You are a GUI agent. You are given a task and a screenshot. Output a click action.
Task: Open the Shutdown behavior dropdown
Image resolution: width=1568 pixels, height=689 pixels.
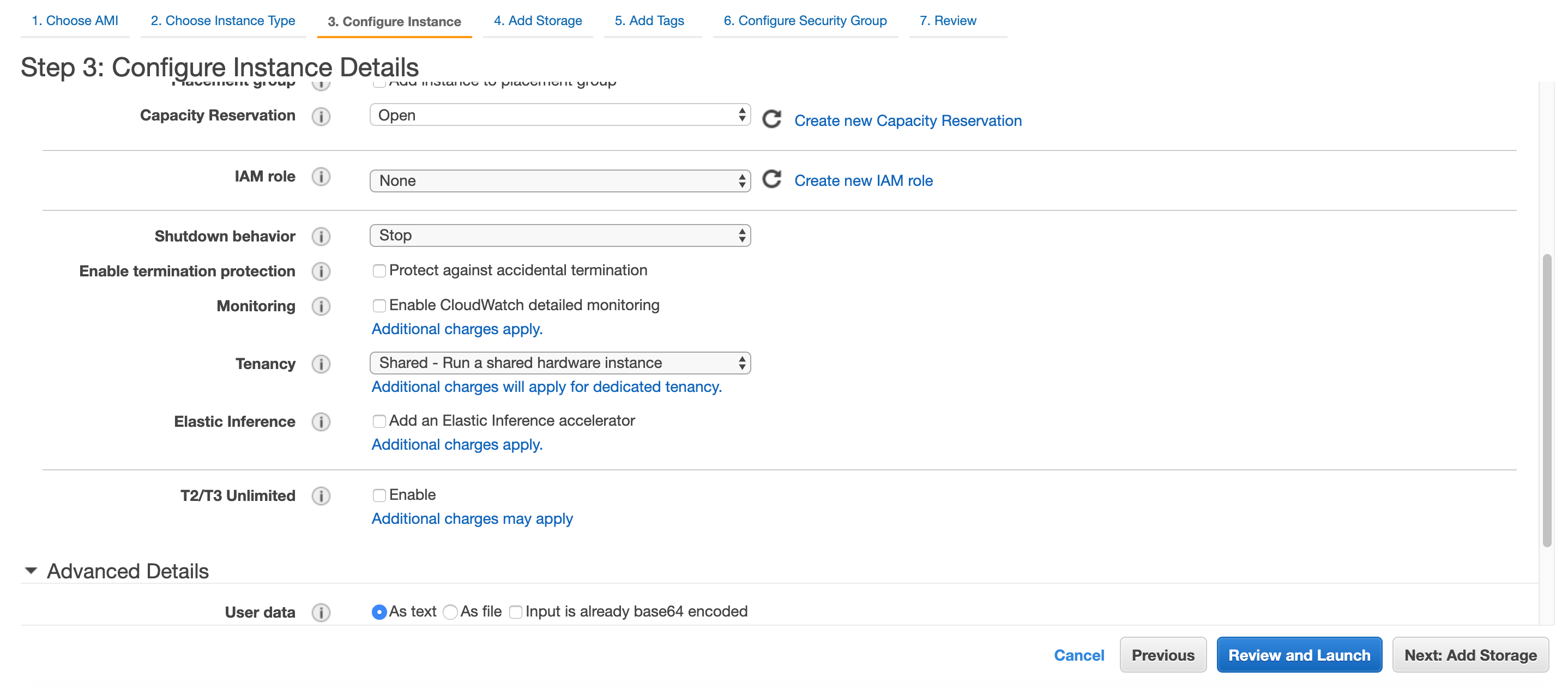point(559,235)
